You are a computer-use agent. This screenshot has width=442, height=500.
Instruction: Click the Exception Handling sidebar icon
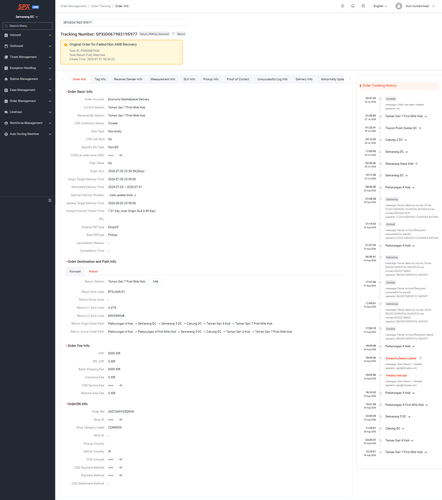point(6,68)
